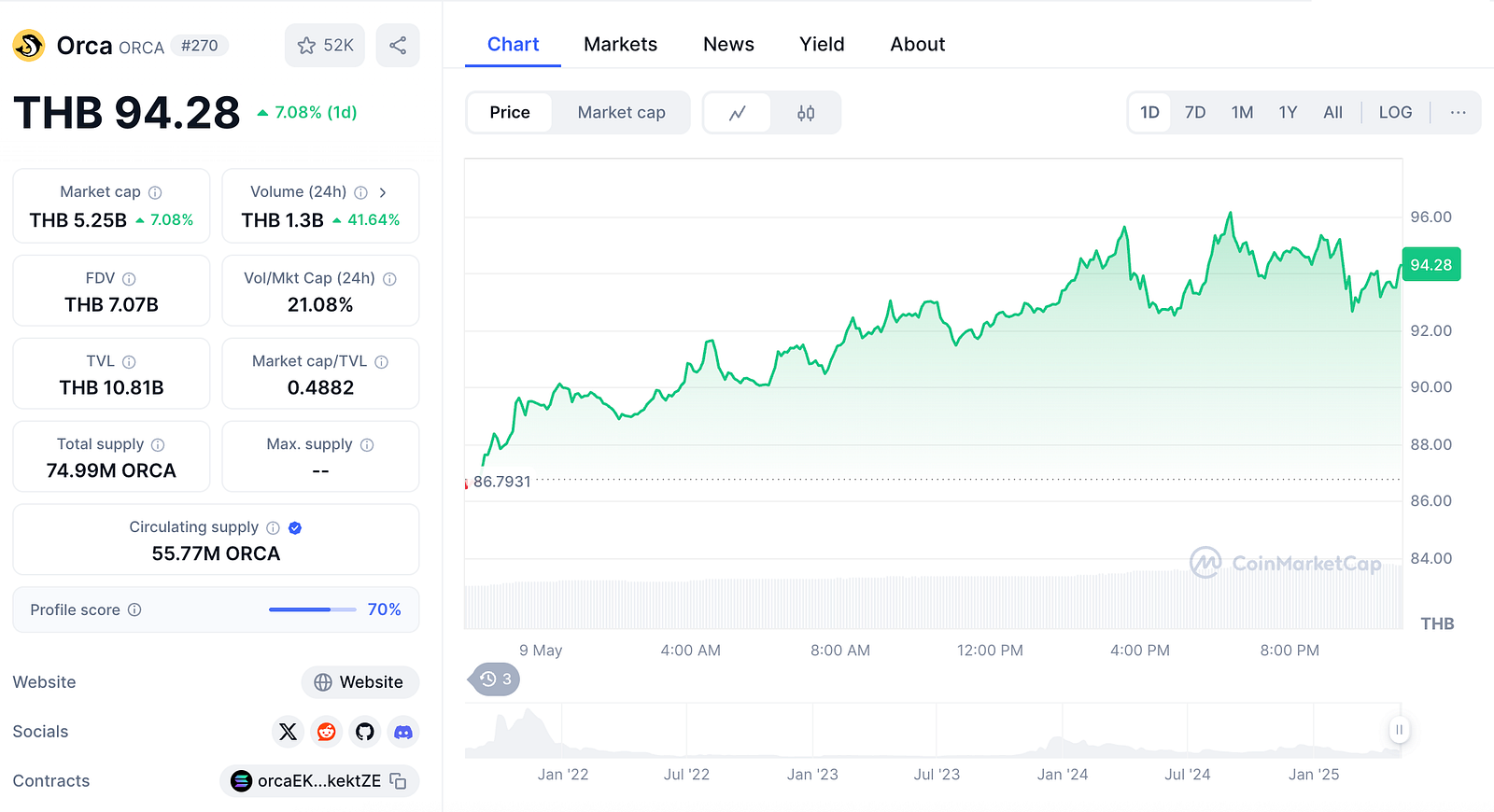The height and width of the screenshot is (812, 1494).
Task: Expand the chart events marker labeled 3
Action: point(494,679)
